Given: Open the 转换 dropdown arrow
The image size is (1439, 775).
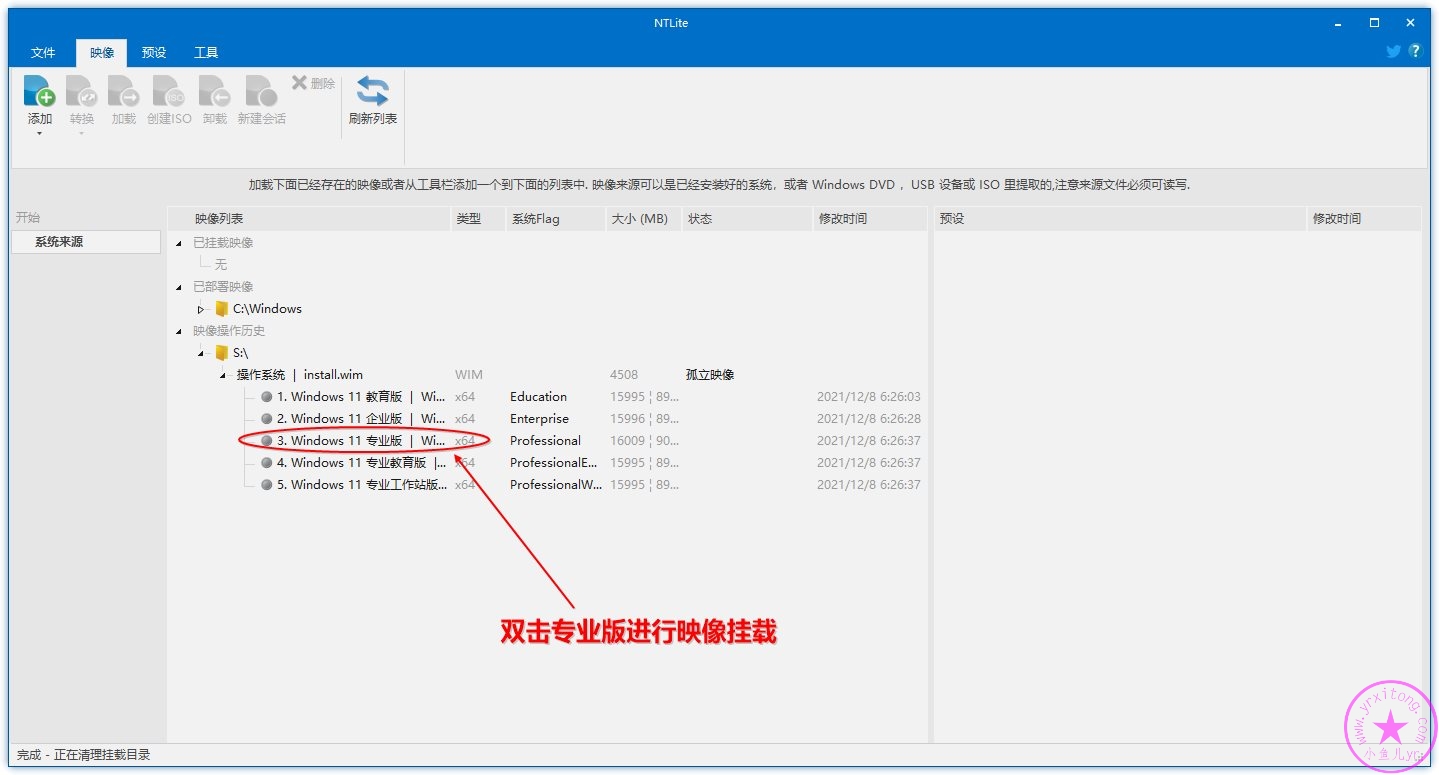Looking at the screenshot, I should pyautogui.click(x=81, y=134).
